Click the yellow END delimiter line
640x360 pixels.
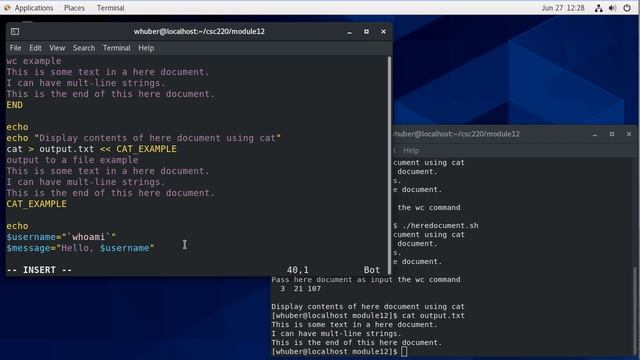(15, 105)
